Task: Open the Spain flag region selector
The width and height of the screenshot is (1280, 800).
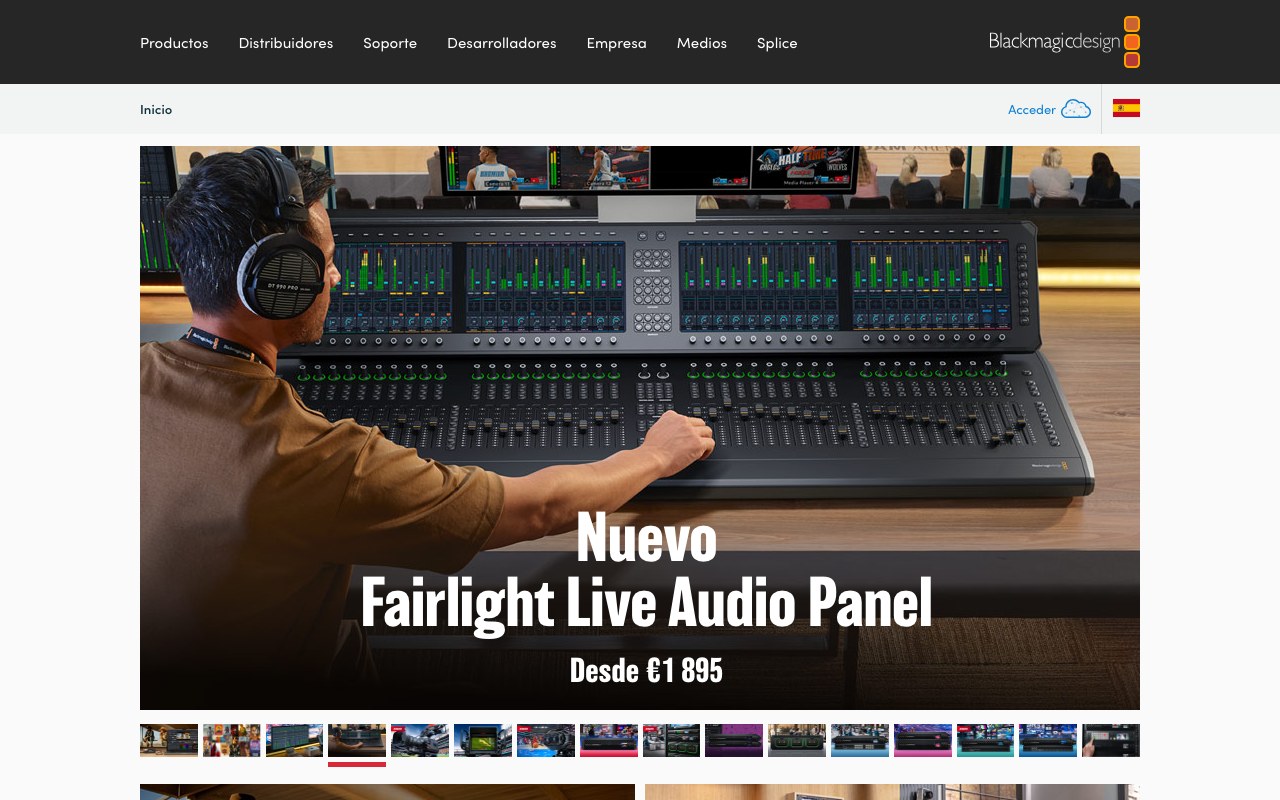Action: [1126, 108]
